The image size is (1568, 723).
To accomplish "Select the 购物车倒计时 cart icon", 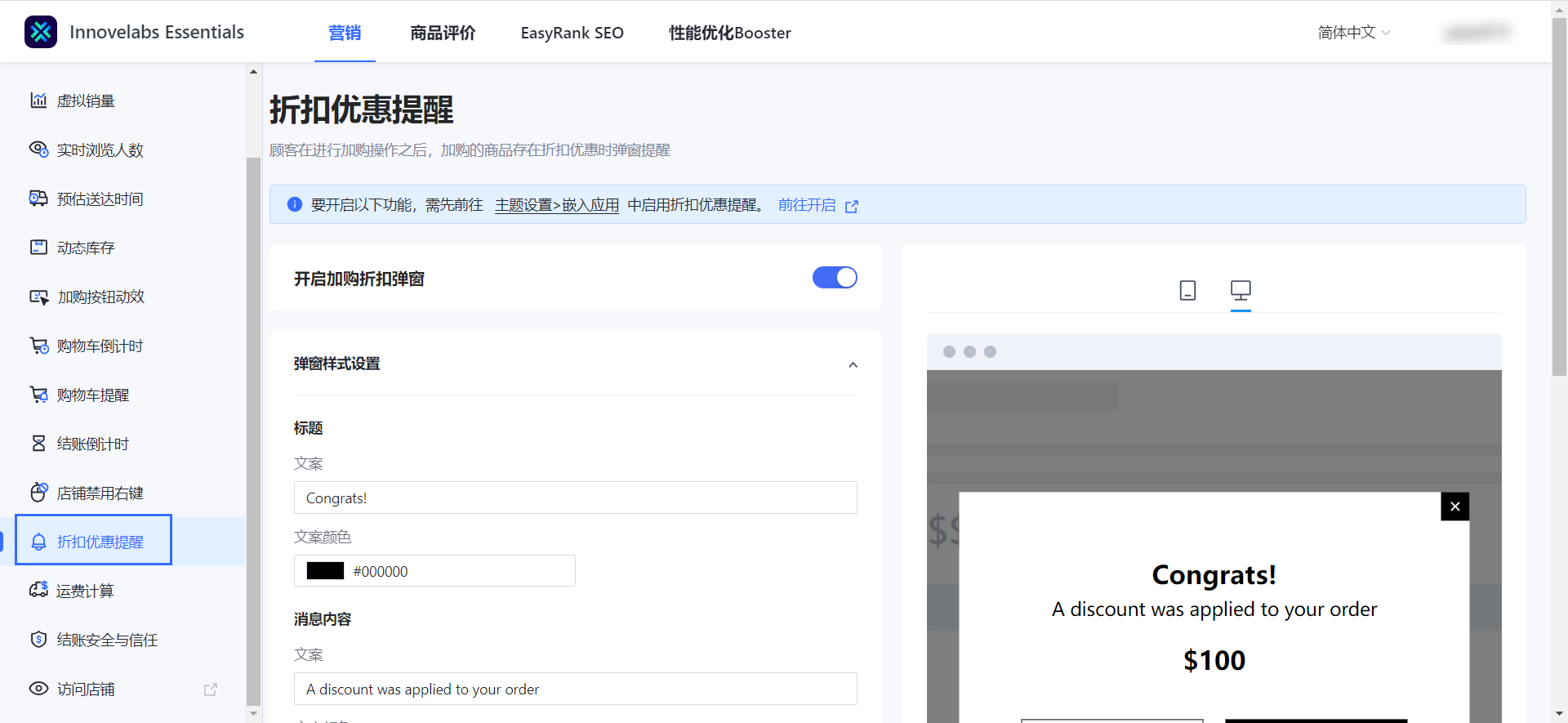I will tap(38, 346).
